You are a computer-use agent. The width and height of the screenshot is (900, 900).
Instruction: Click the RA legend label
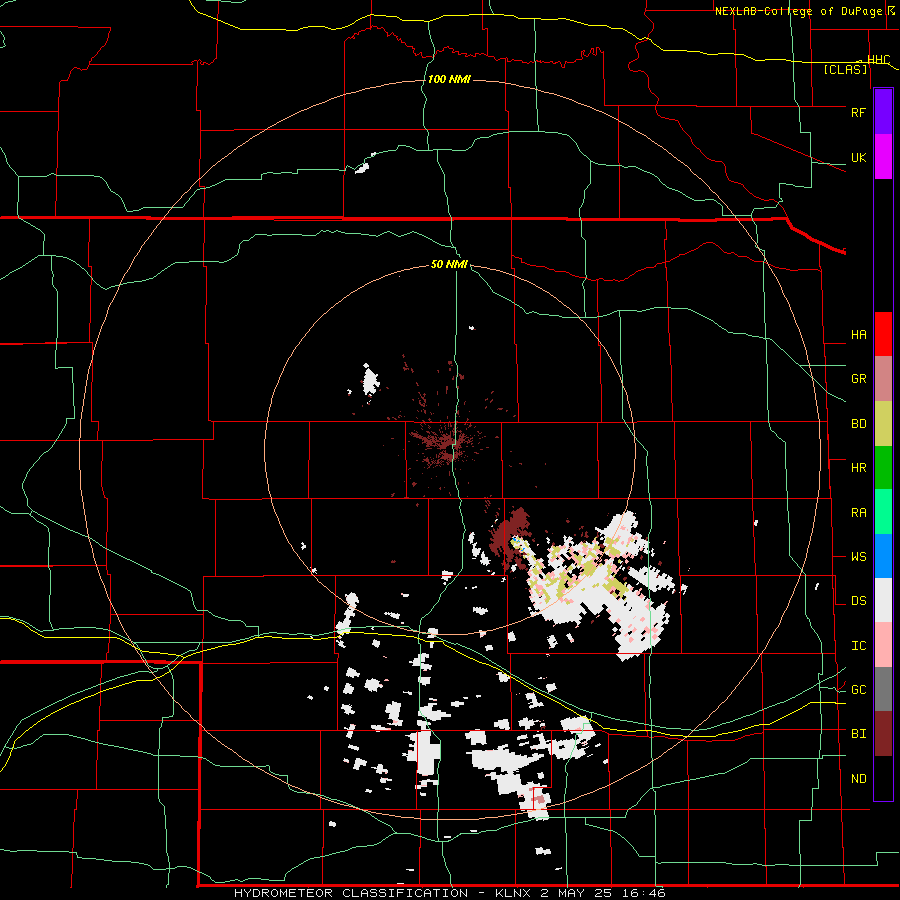(x=858, y=513)
